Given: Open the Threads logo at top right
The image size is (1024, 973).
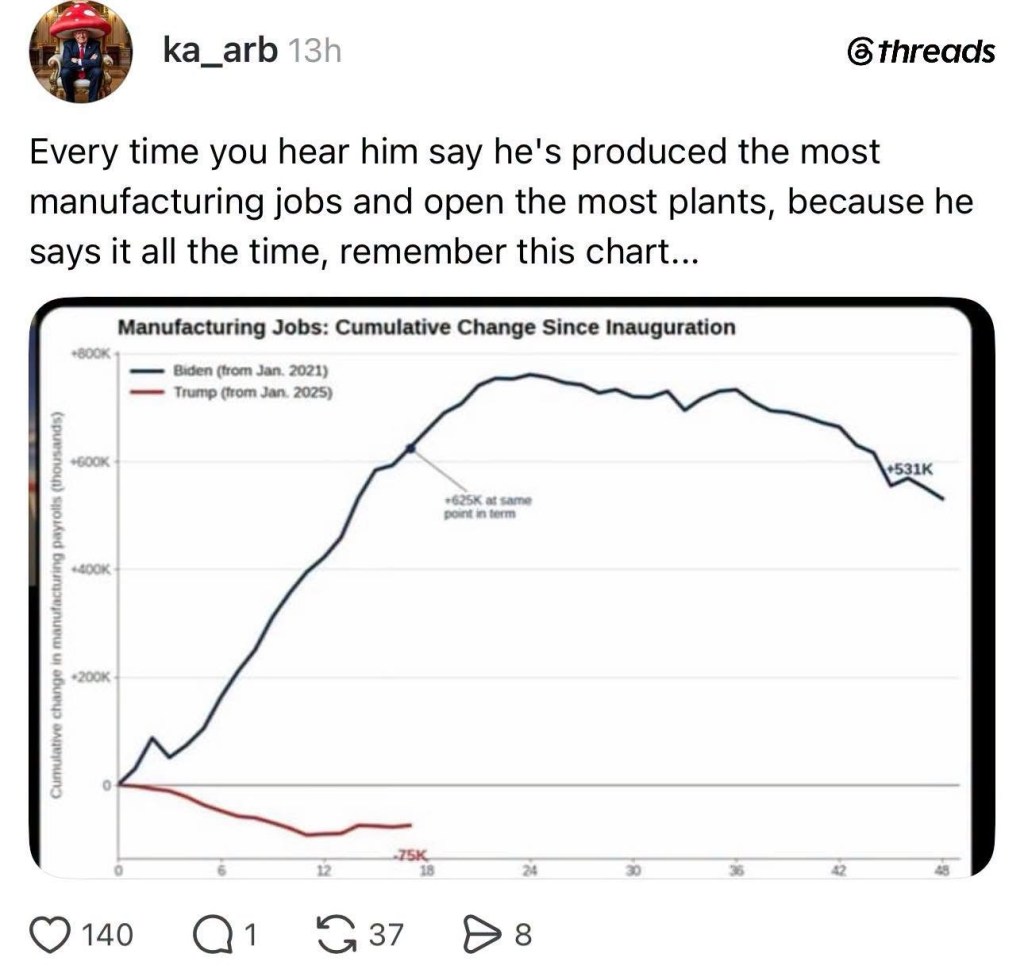Looking at the screenshot, I should pos(921,52).
